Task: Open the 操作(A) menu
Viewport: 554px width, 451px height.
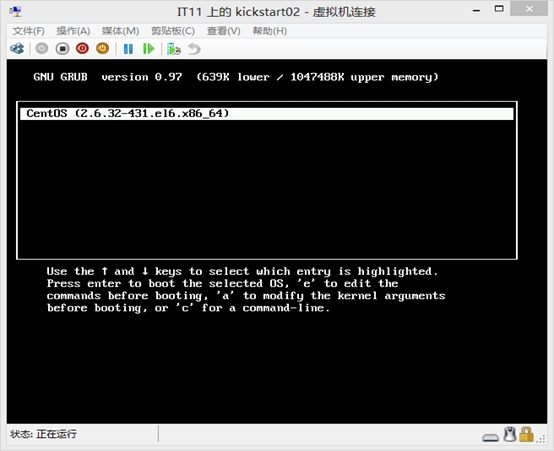Action: click(x=73, y=31)
